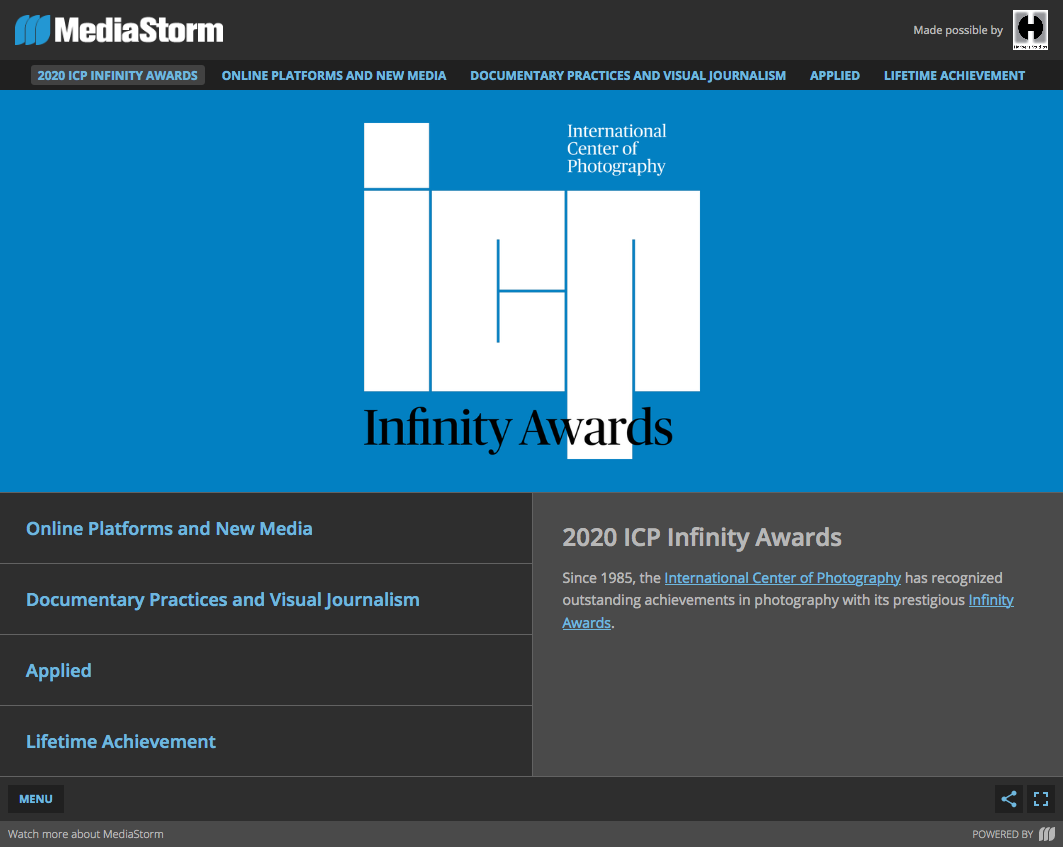Image resolution: width=1063 pixels, height=847 pixels.
Task: Open the ONLINE PLATFORMS AND NEW MEDIA tab
Action: (334, 75)
